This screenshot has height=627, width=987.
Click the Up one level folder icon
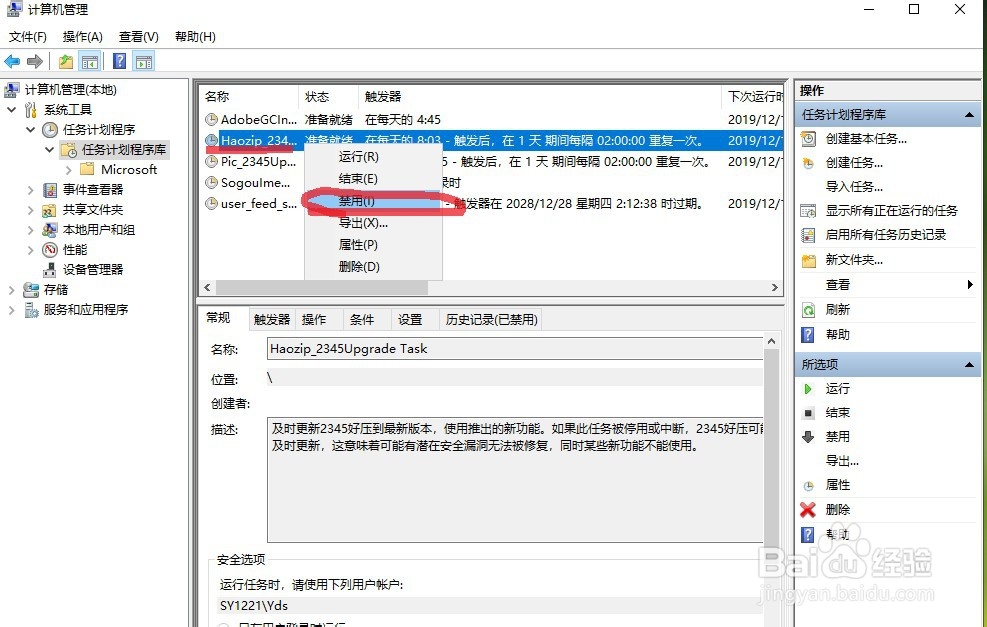[65, 62]
